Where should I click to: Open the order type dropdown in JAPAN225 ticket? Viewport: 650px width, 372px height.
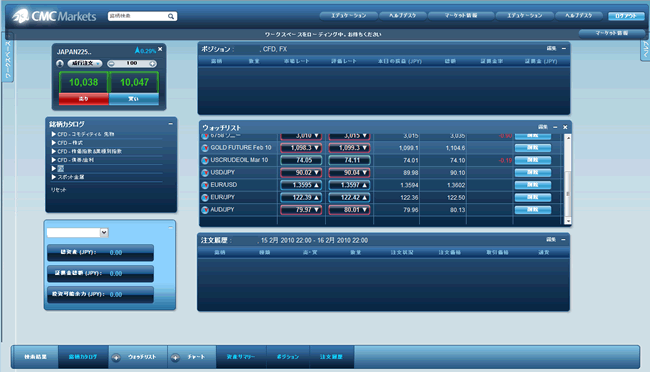point(85,63)
